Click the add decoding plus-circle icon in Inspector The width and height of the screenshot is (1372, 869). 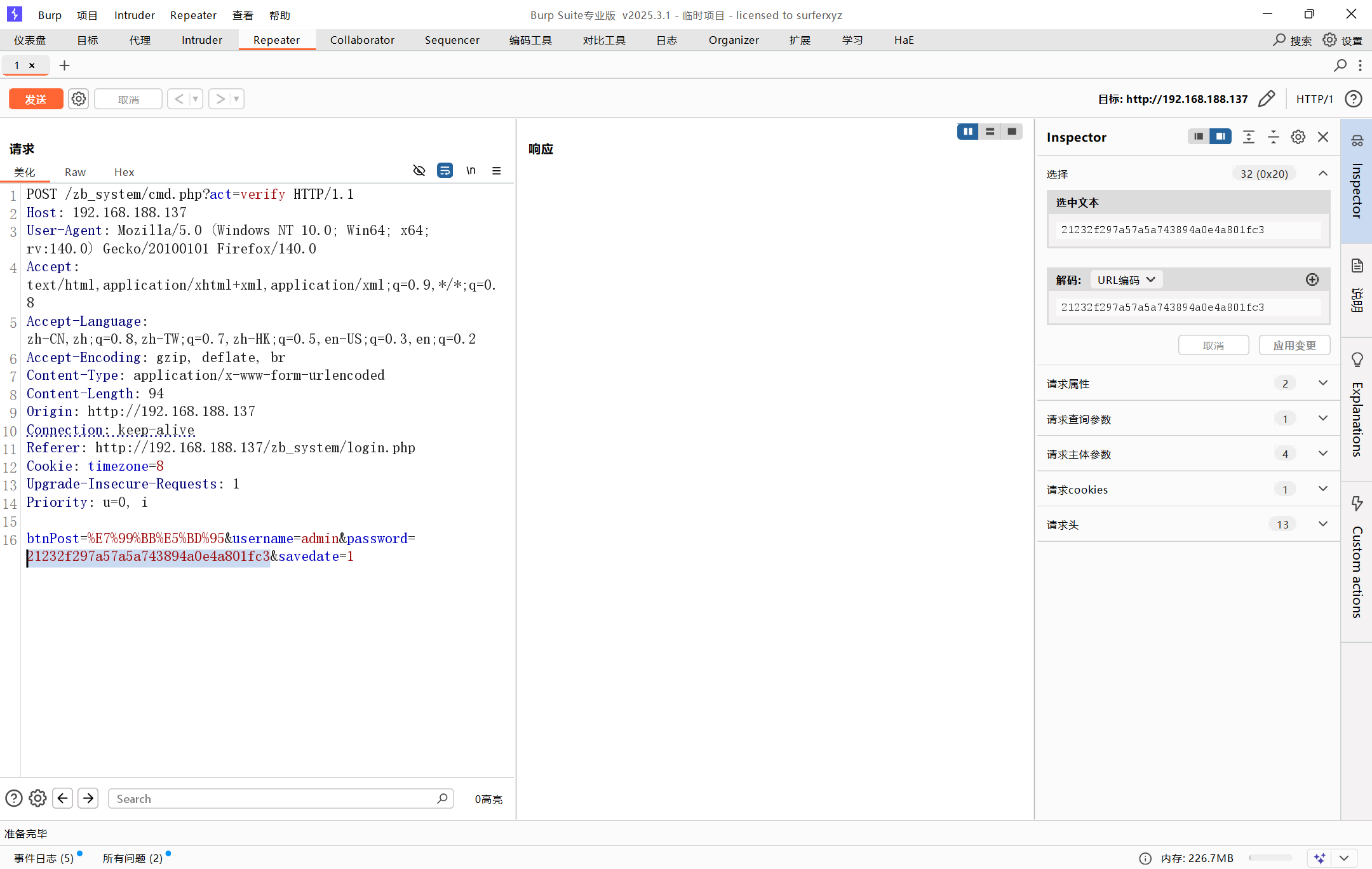[1312, 280]
